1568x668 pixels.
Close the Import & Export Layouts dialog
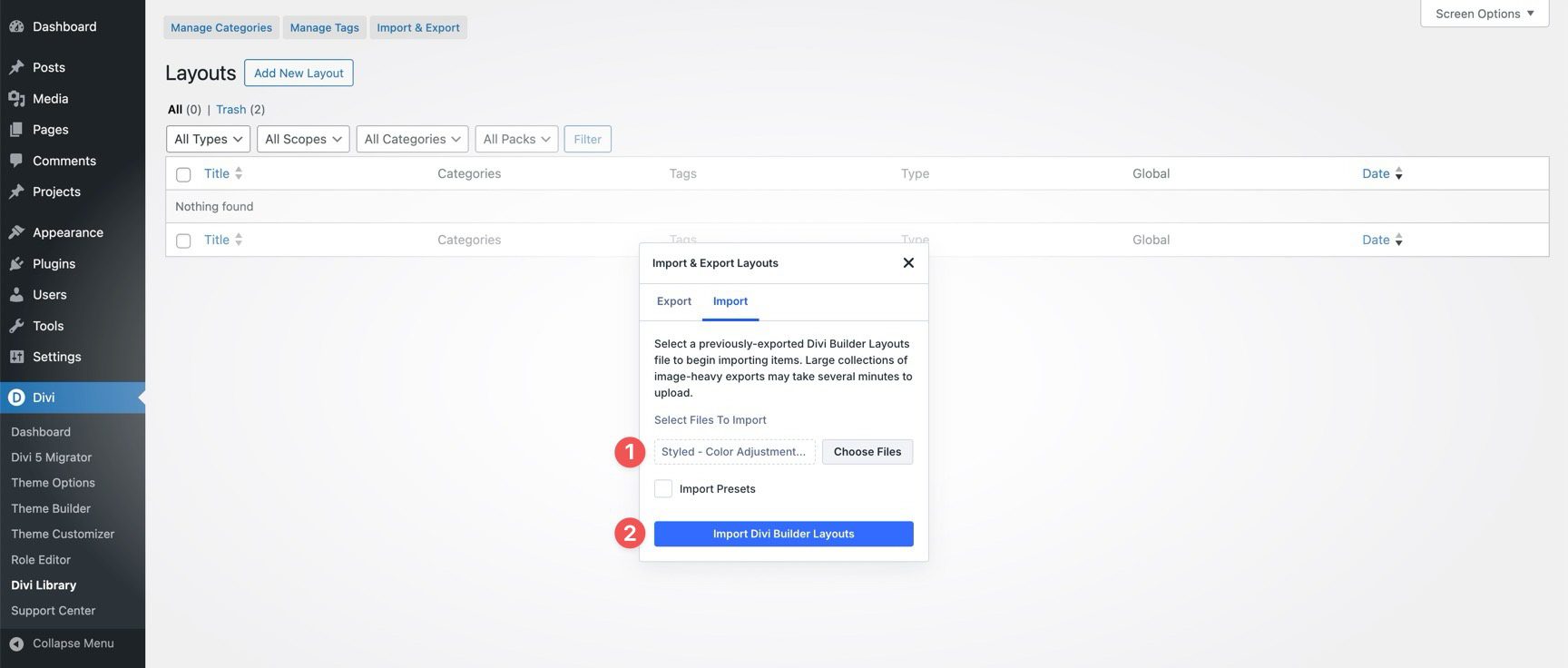pos(908,263)
